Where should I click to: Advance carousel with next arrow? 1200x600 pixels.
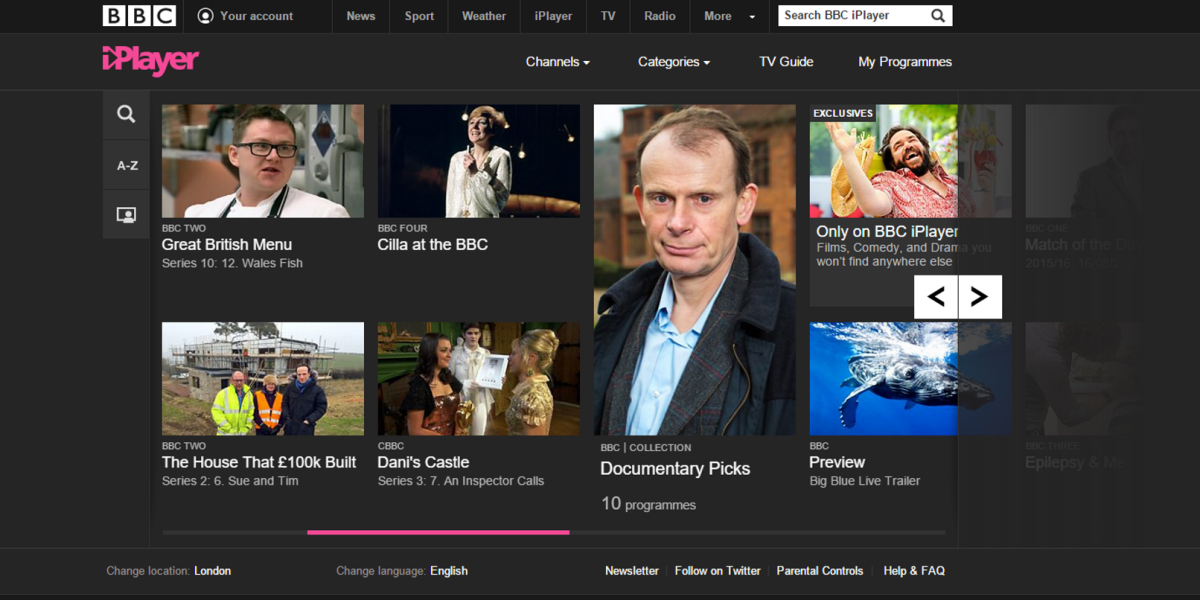980,296
